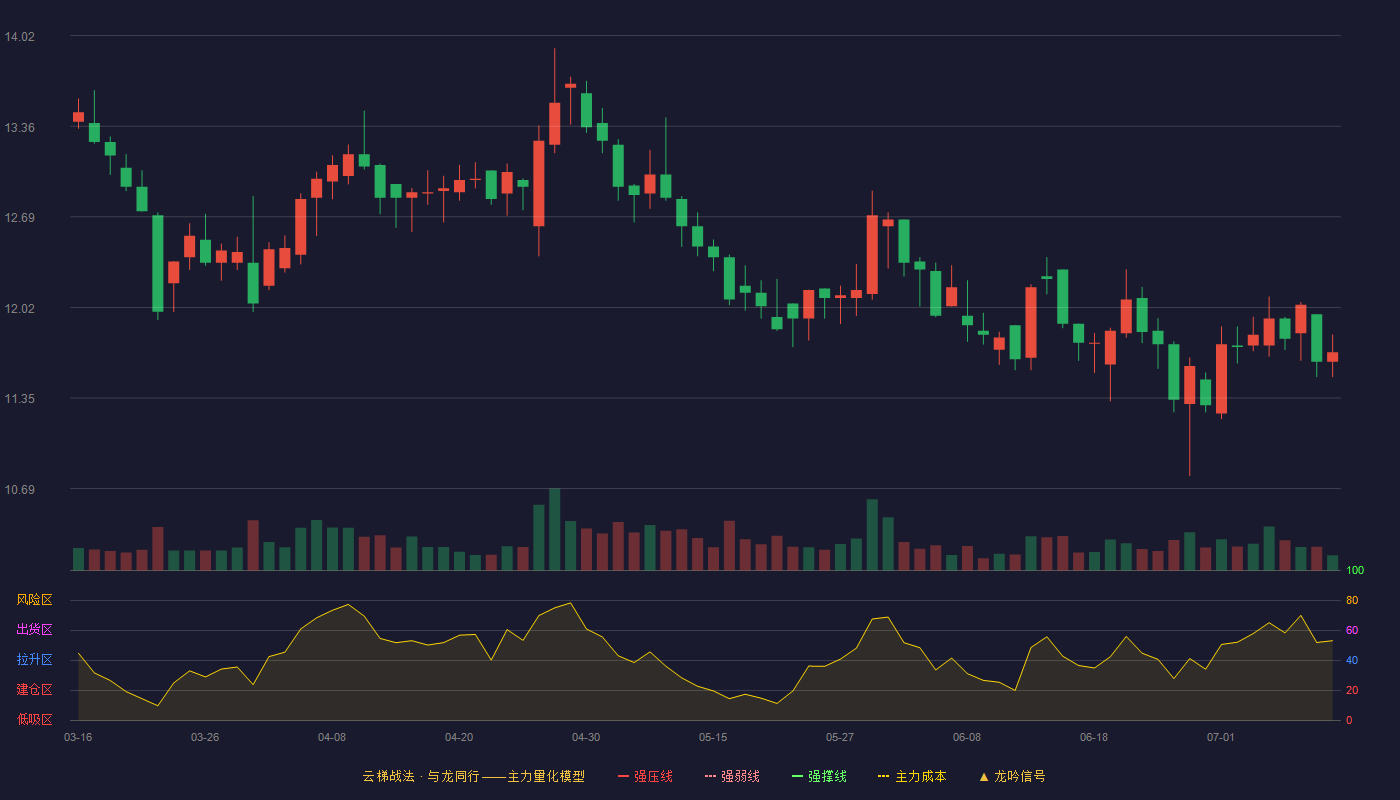
Task: Click the candle with the lowest lower wick
Action: pyautogui.click(x=1189, y=415)
